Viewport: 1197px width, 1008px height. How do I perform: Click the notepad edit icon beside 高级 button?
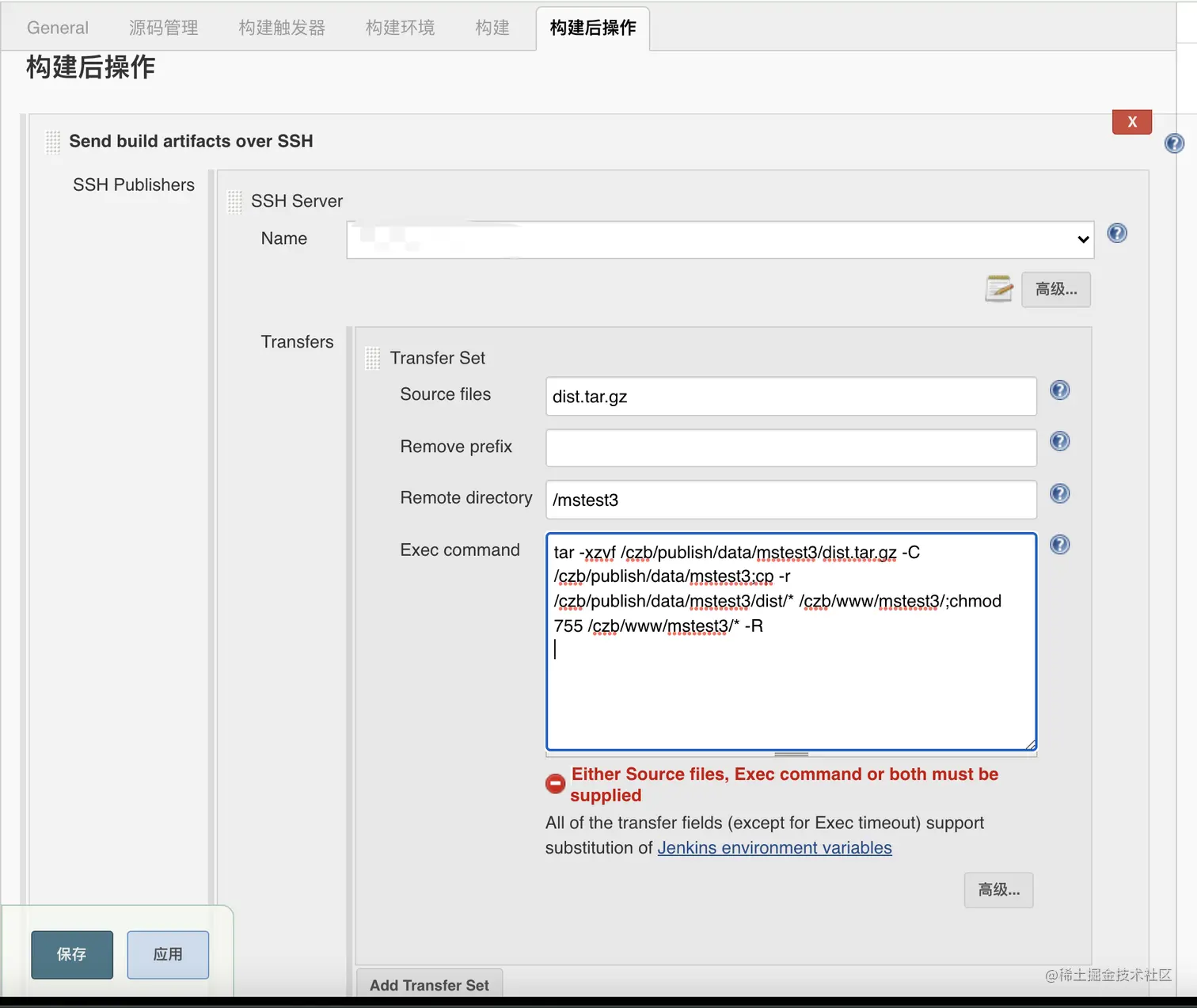(x=999, y=289)
